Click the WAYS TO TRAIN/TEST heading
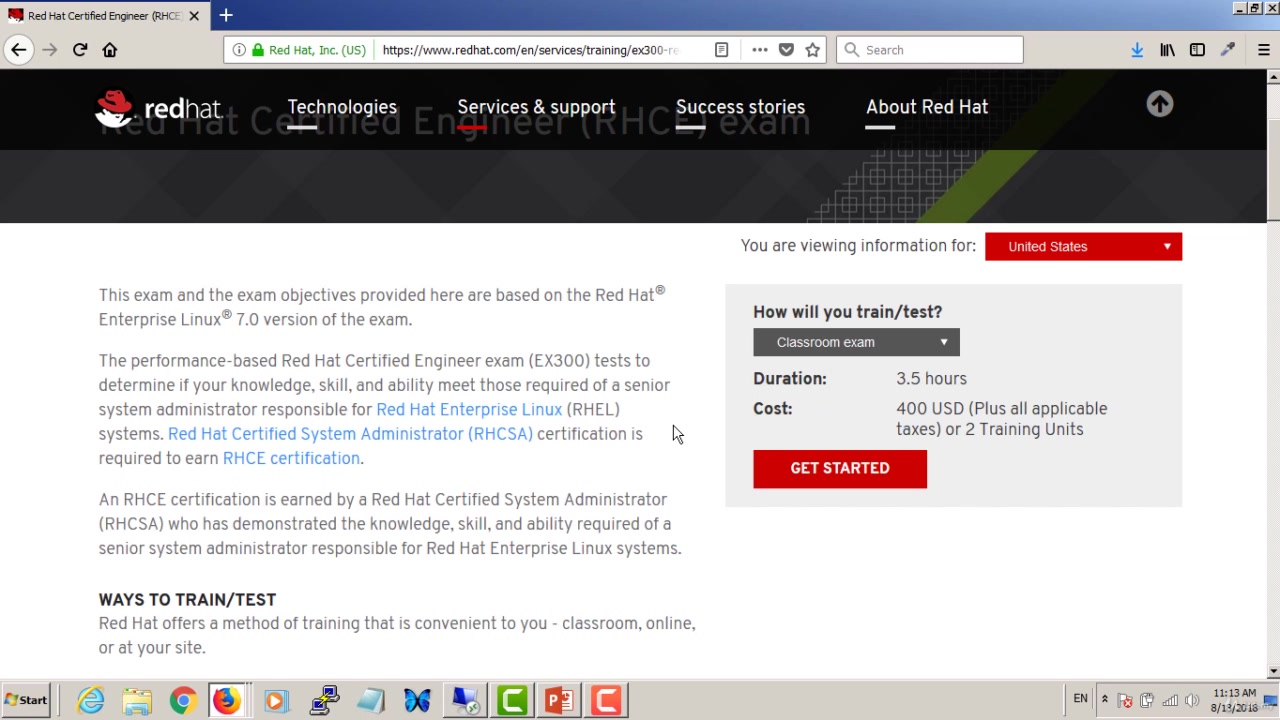 (187, 599)
